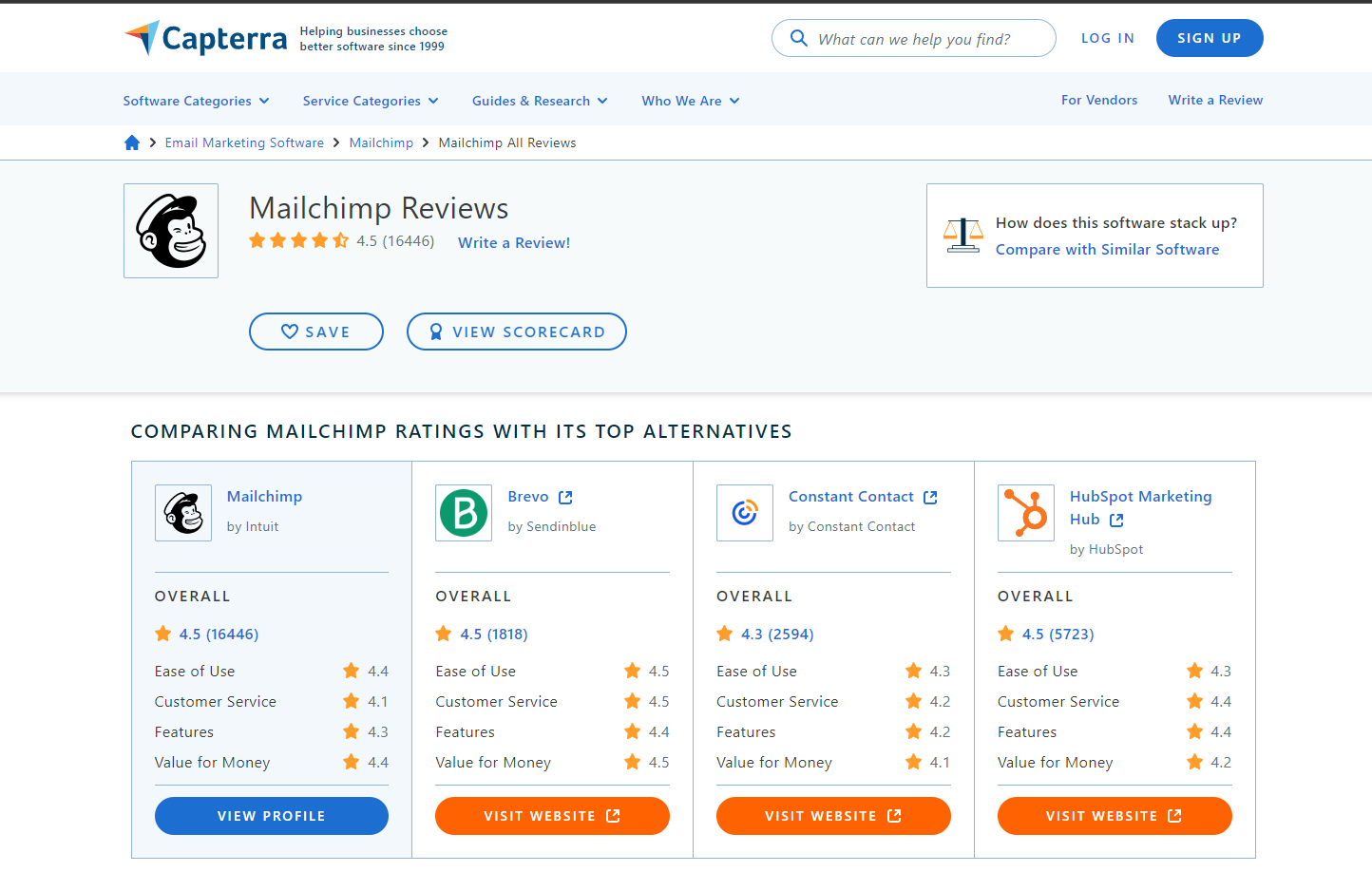Screen dimensions: 1372x872
Task: Click Constant Contact's VISIT WEBSITE button
Action: point(833,816)
